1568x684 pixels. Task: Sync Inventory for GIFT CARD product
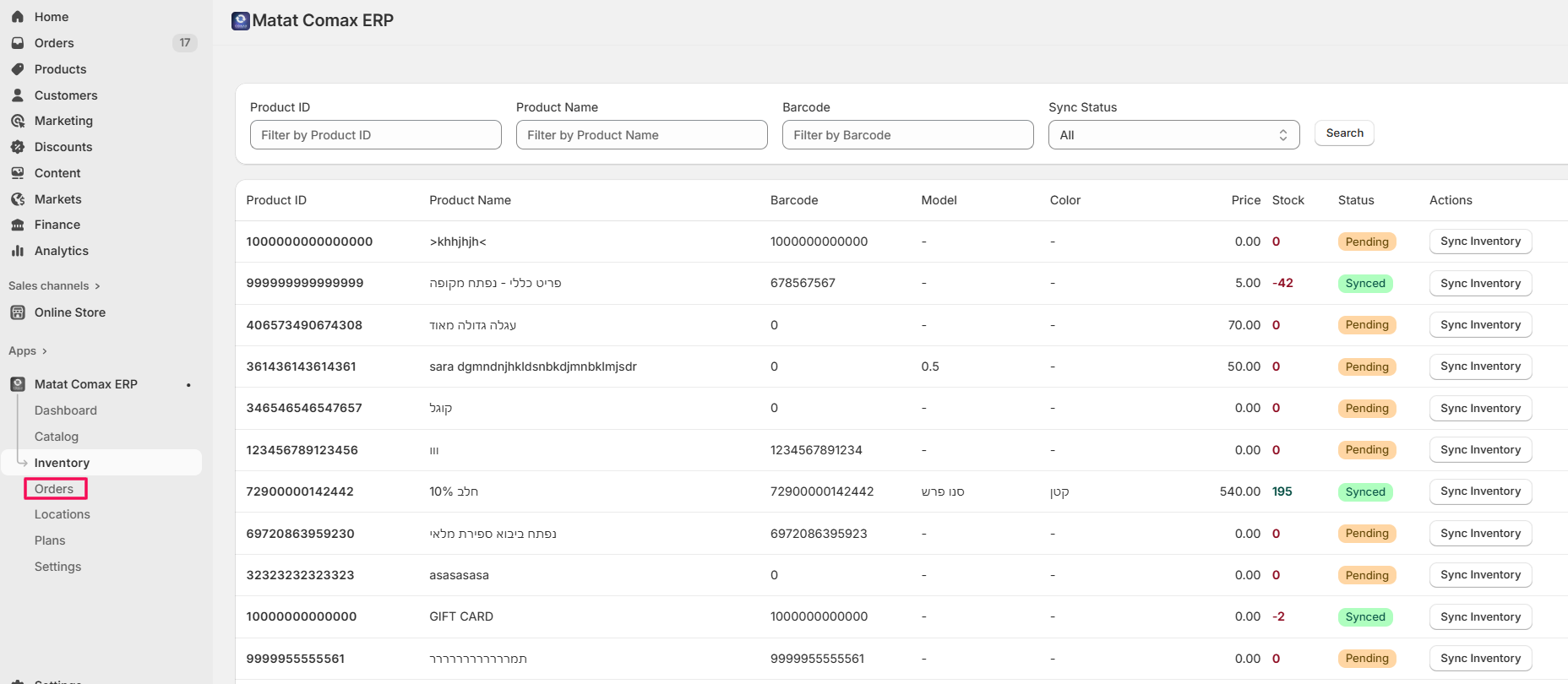(1479, 617)
